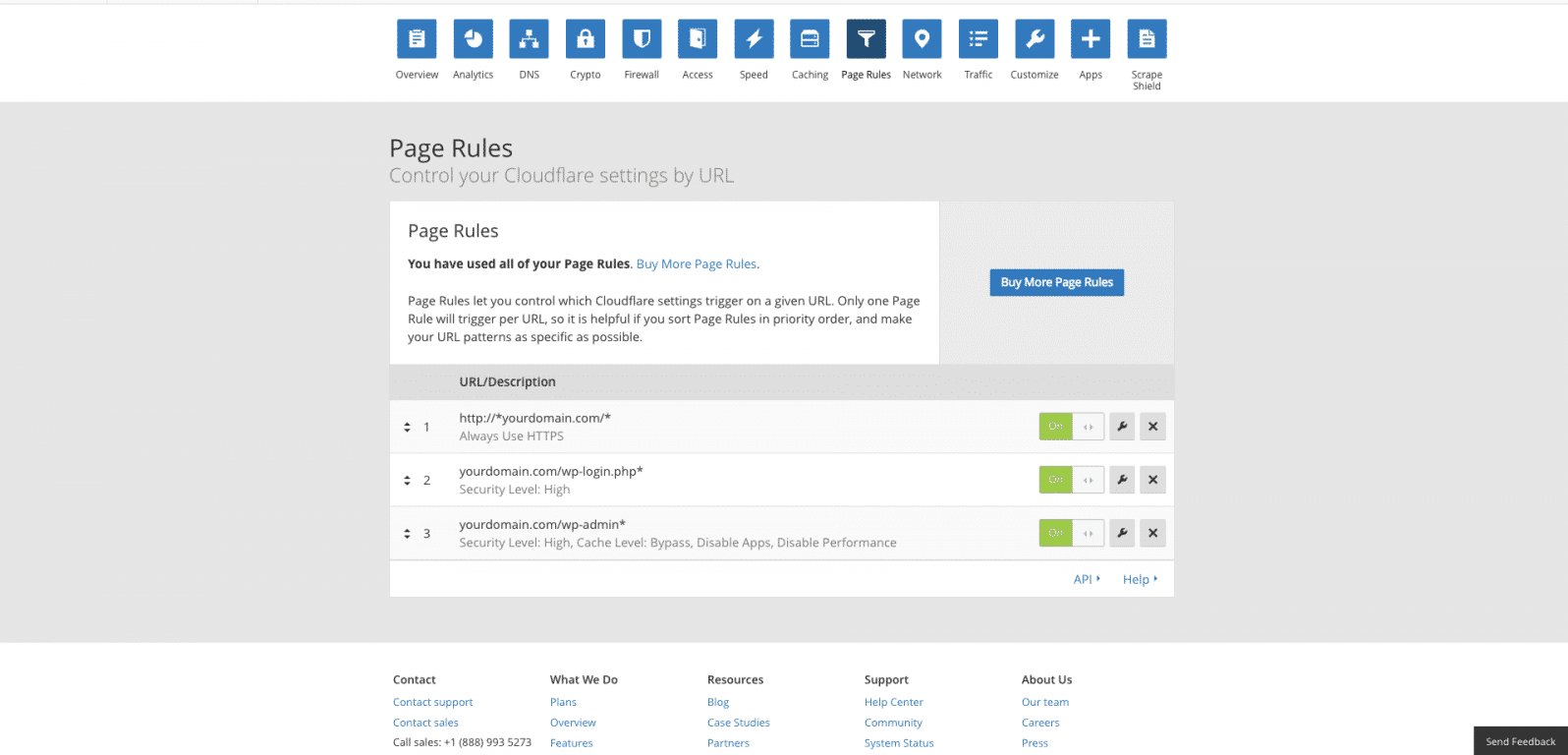Click the URL/Description column header
This screenshot has width=1568, height=755.
coord(507,381)
